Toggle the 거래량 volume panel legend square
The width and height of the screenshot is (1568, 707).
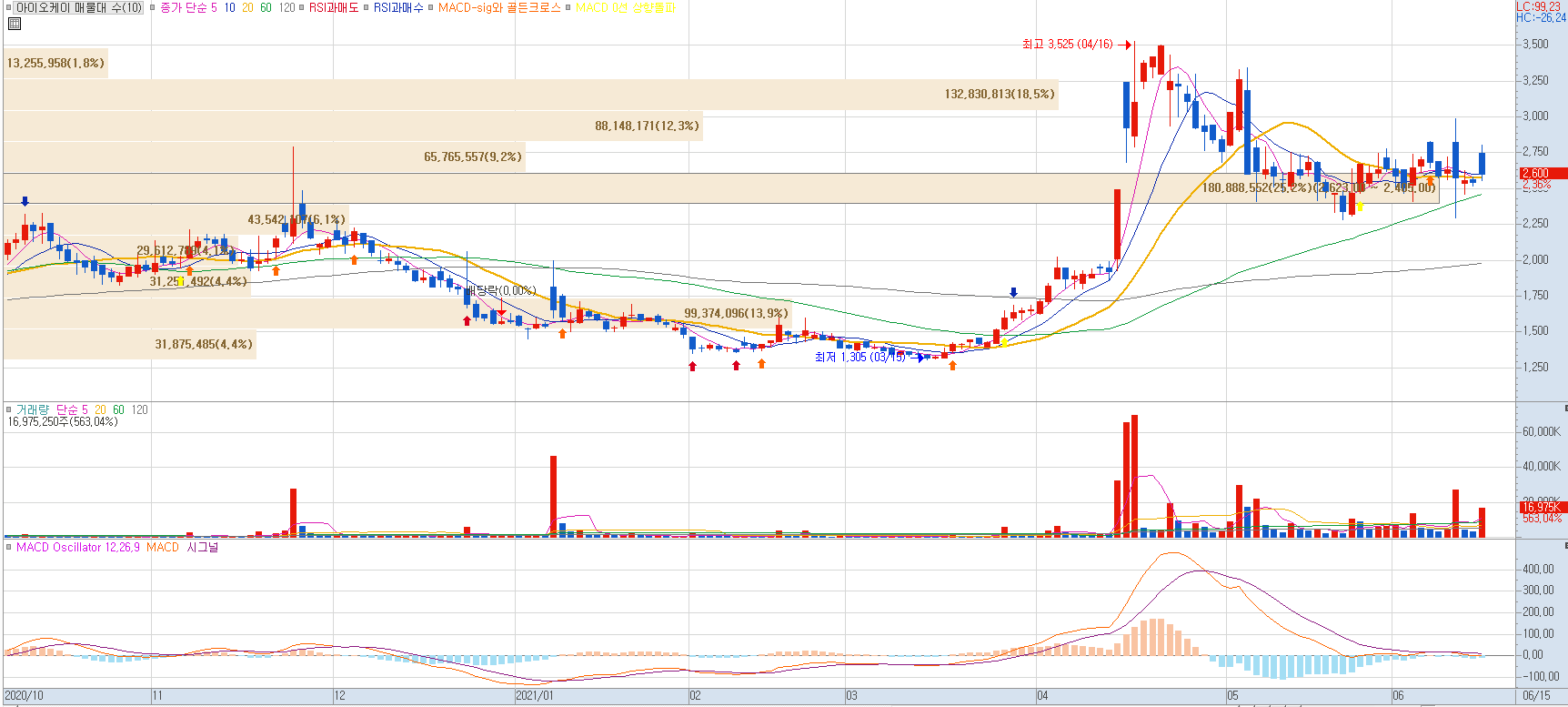pos(9,409)
